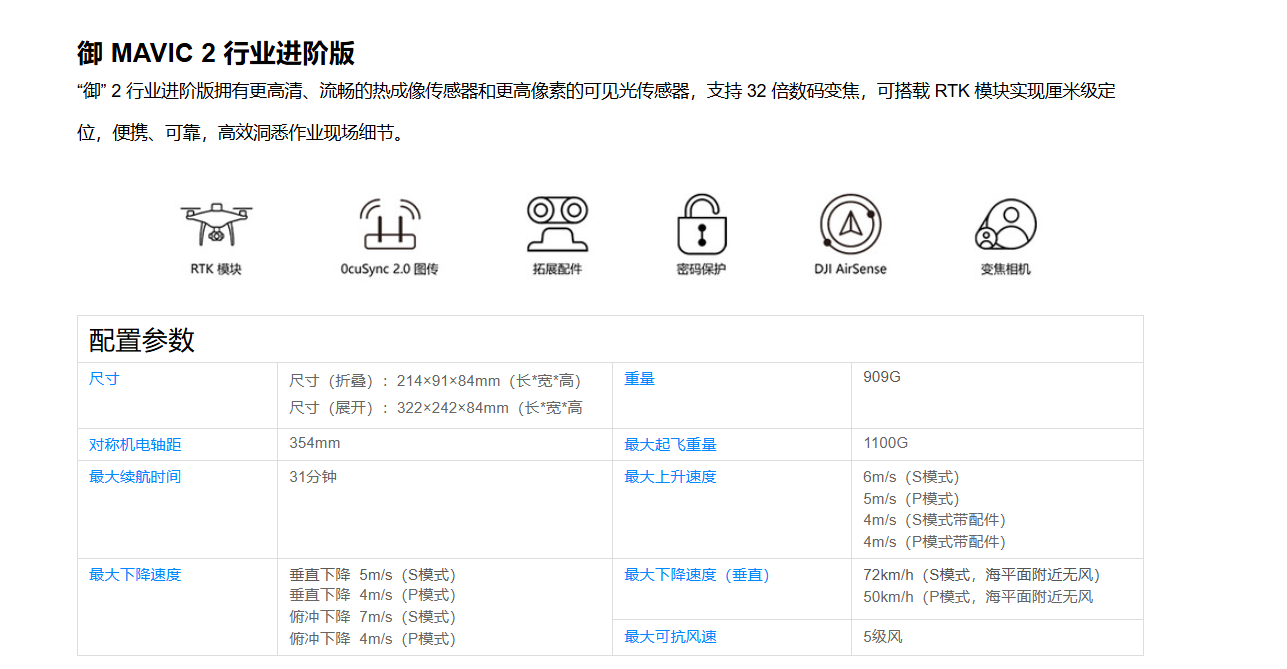Click the '最大起飞重量' parameter label
The height and width of the screenshot is (669, 1287).
point(671,445)
